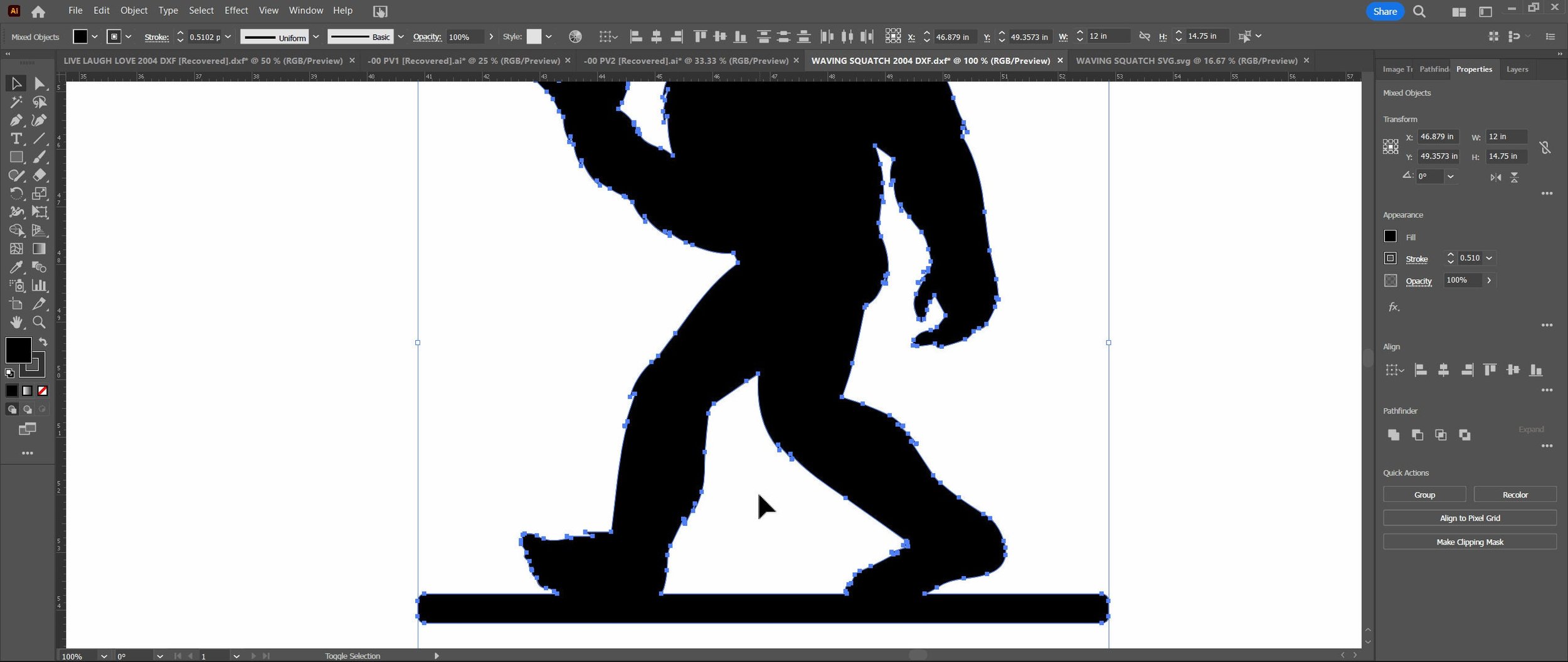Image resolution: width=1568 pixels, height=662 pixels.
Task: Click the Stroke swatch in Appearance panel
Action: (x=1391, y=259)
